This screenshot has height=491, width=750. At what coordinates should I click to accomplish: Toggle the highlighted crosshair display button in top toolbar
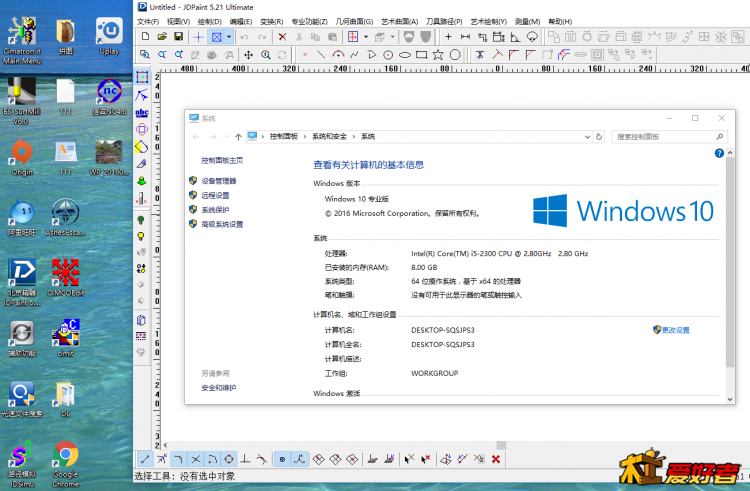199,37
